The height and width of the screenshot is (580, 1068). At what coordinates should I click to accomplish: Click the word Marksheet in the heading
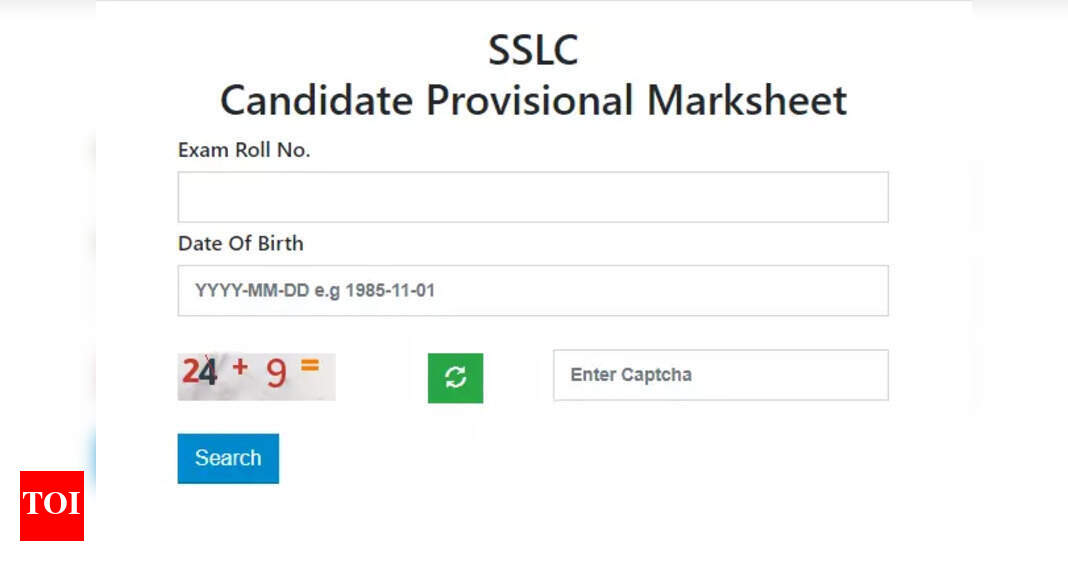pos(746,101)
